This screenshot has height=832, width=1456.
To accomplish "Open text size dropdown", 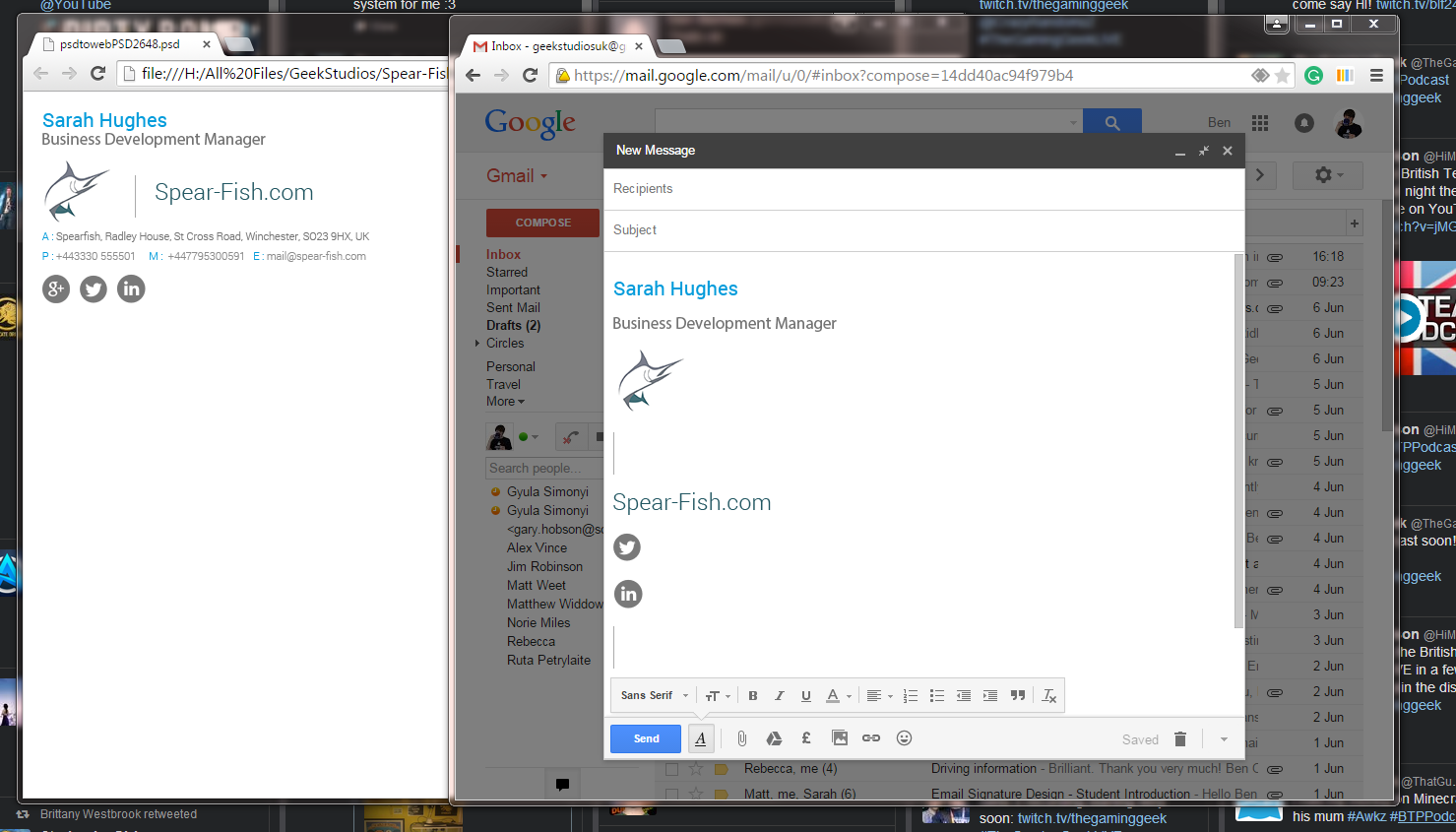I will point(718,696).
